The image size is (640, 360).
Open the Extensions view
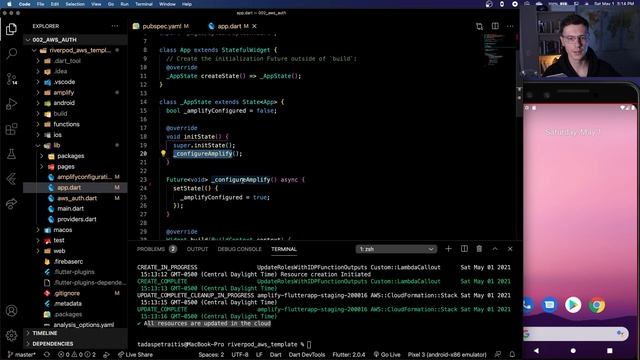[11, 129]
